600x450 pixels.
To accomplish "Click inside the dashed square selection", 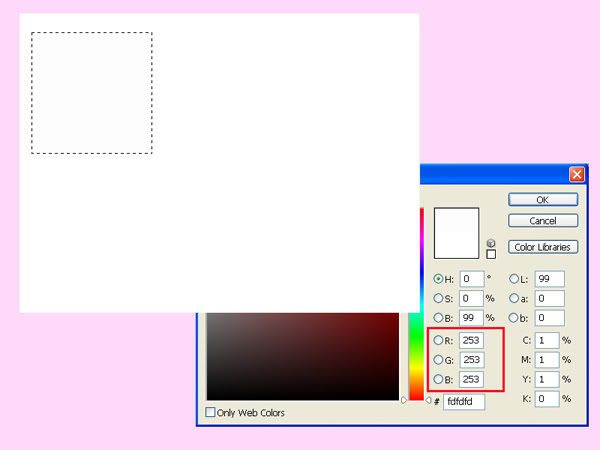I will click(91, 93).
